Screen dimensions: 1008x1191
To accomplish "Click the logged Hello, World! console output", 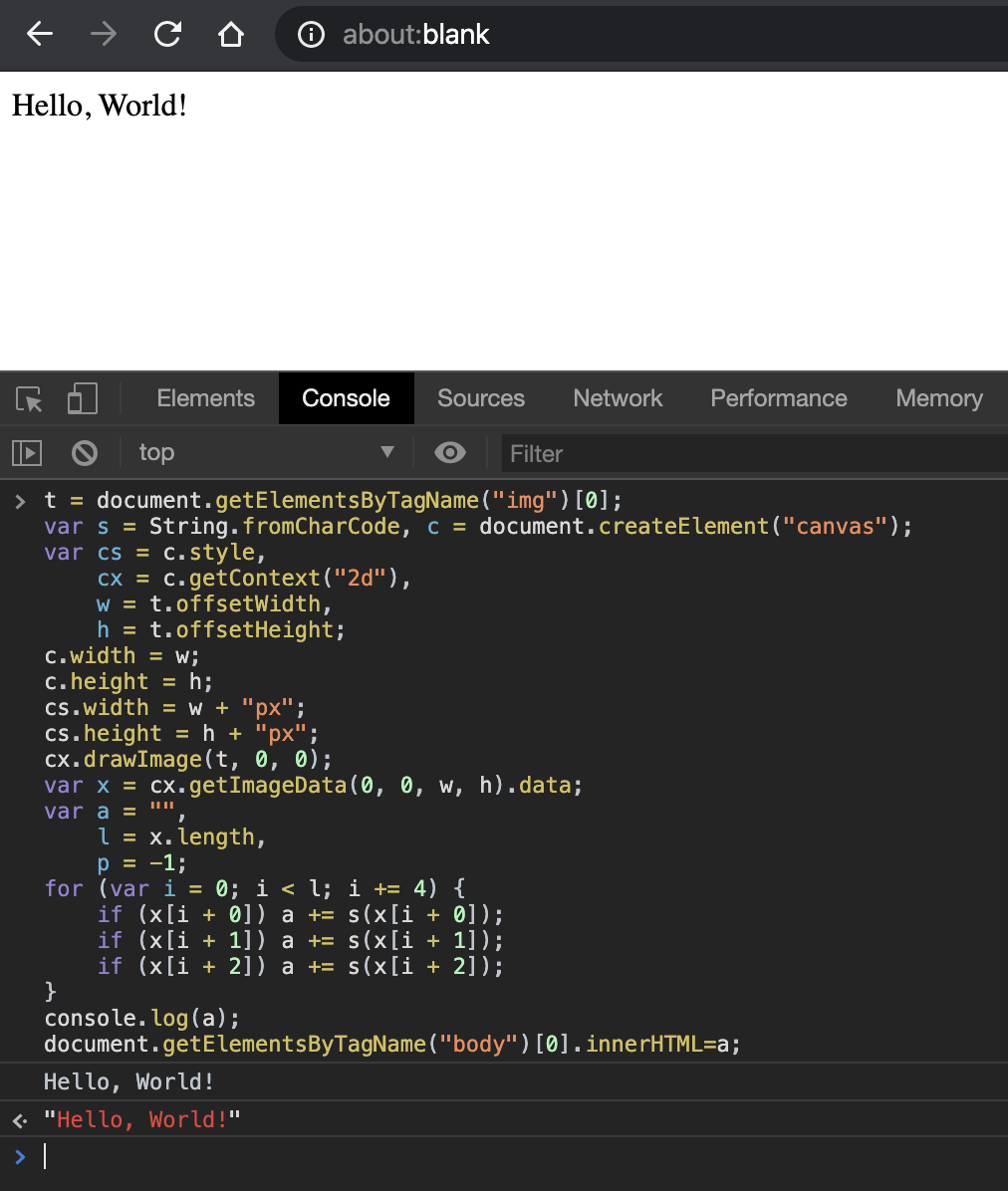I will click(128, 1080).
